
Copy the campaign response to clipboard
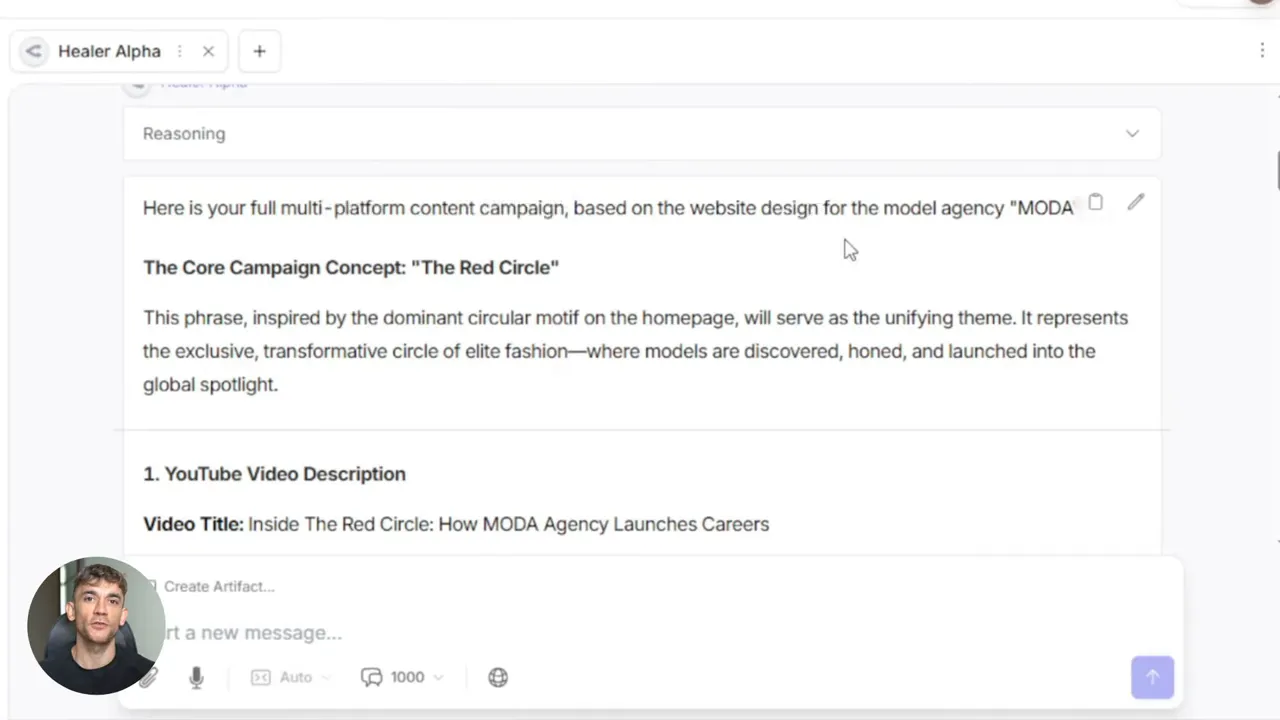click(1095, 203)
